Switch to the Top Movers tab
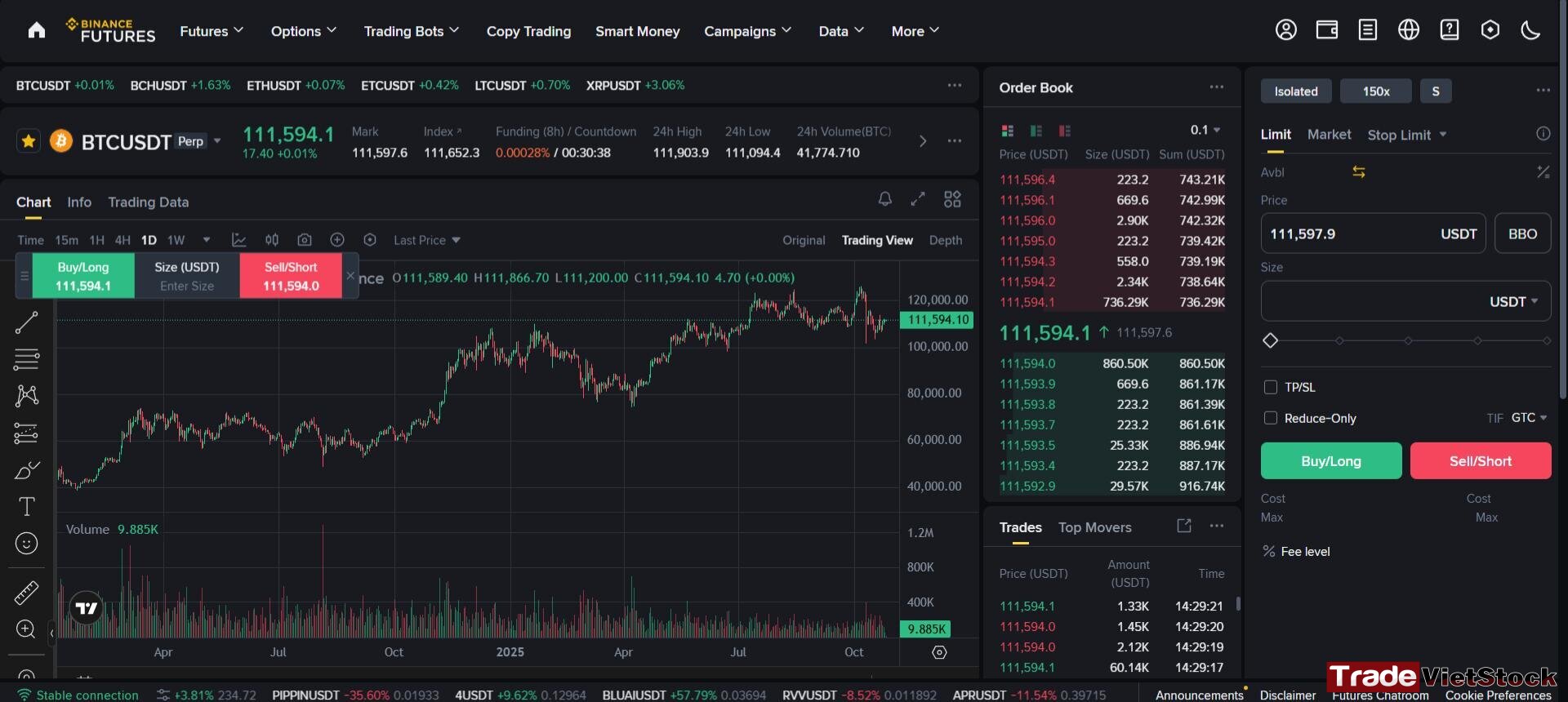Viewport: 1568px width, 702px height. point(1095,527)
